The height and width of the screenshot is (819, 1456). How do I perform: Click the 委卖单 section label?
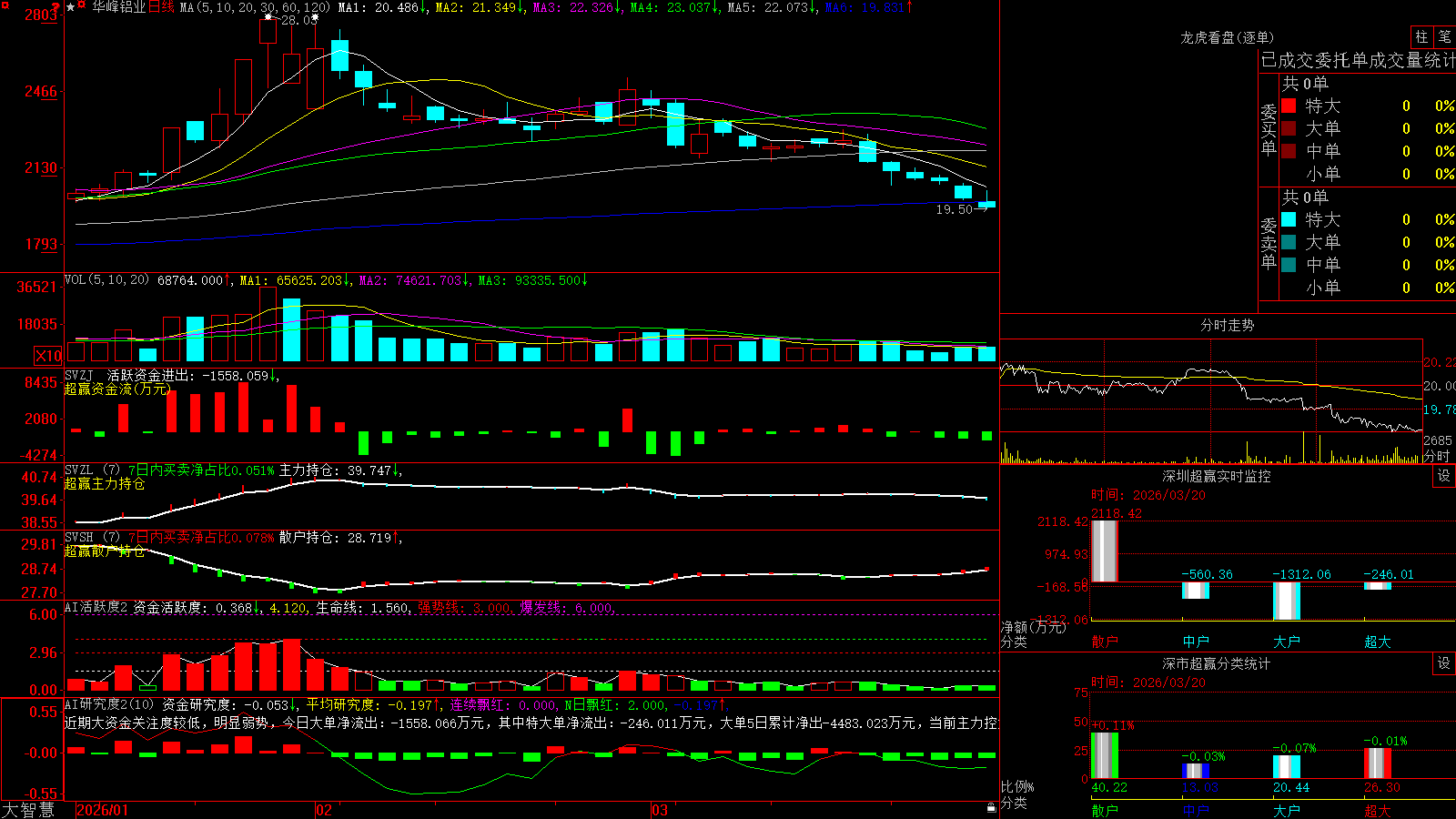coord(1269,243)
